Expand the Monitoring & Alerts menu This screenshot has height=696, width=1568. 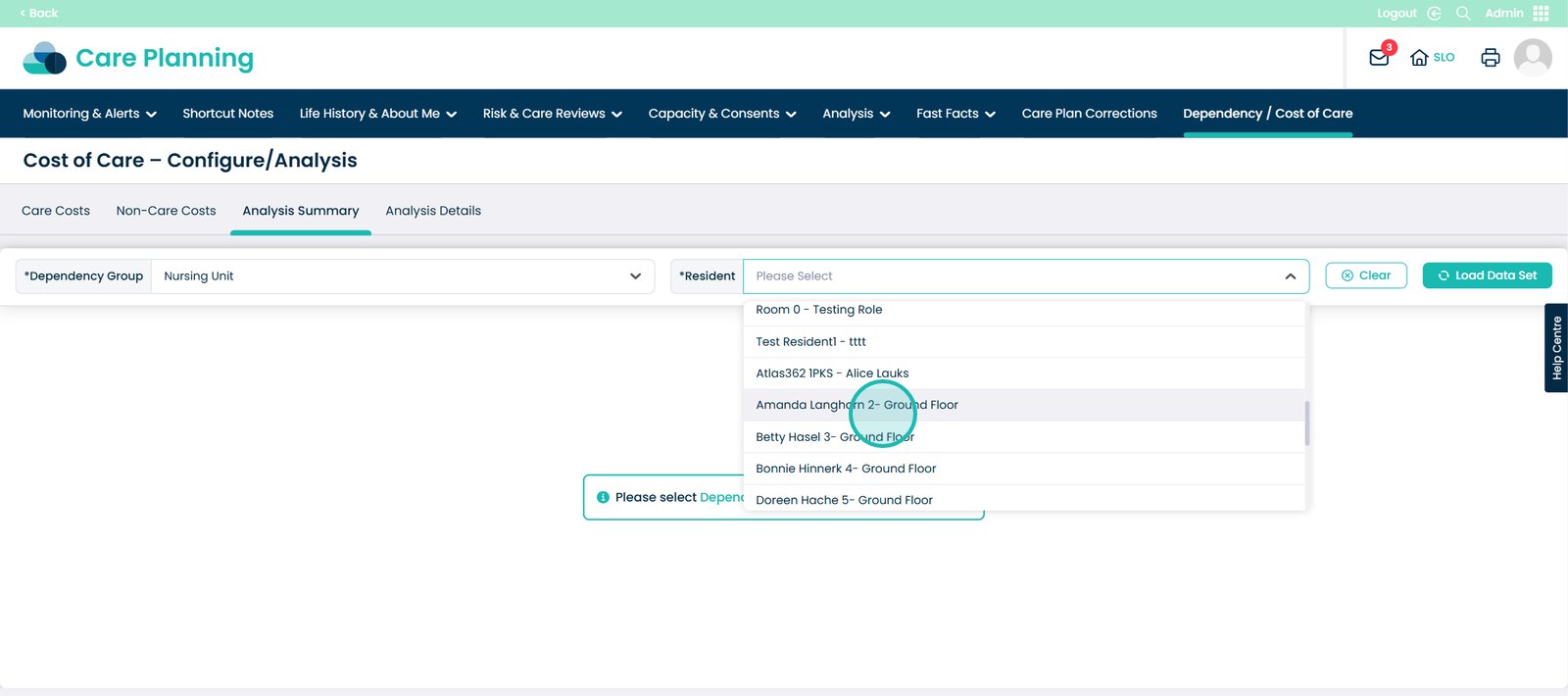(89, 114)
